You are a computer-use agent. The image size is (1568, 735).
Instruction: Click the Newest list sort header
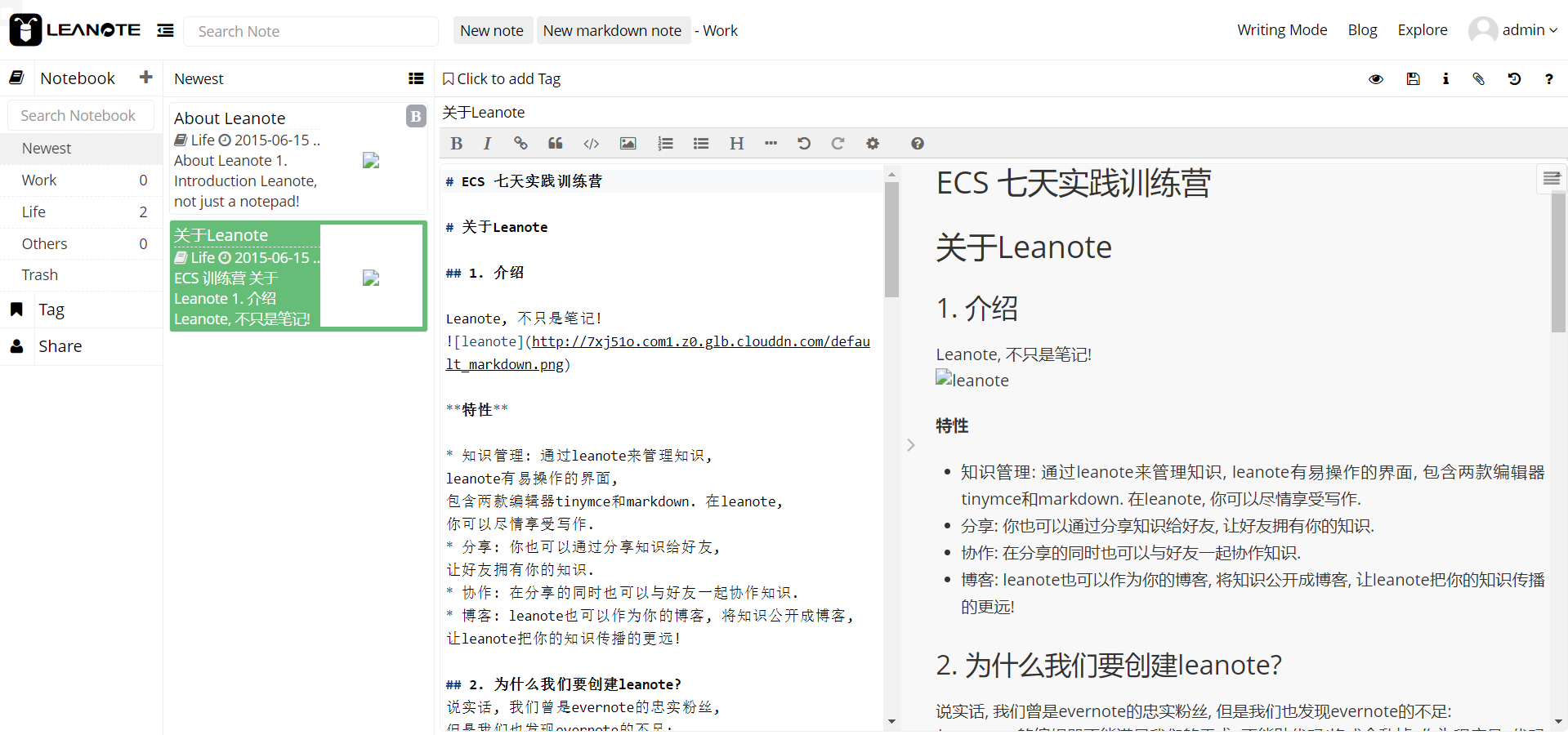[199, 79]
